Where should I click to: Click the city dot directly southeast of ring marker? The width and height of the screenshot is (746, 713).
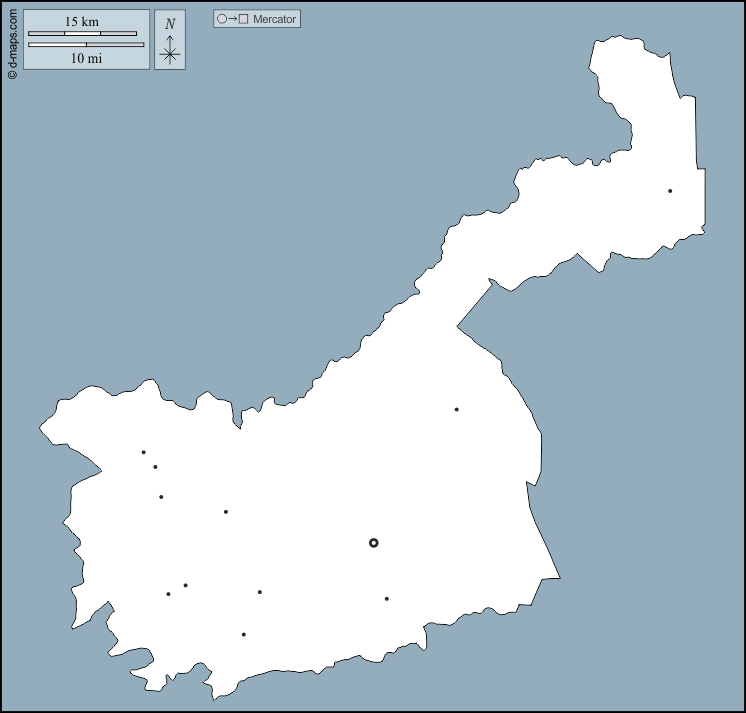coord(386,599)
